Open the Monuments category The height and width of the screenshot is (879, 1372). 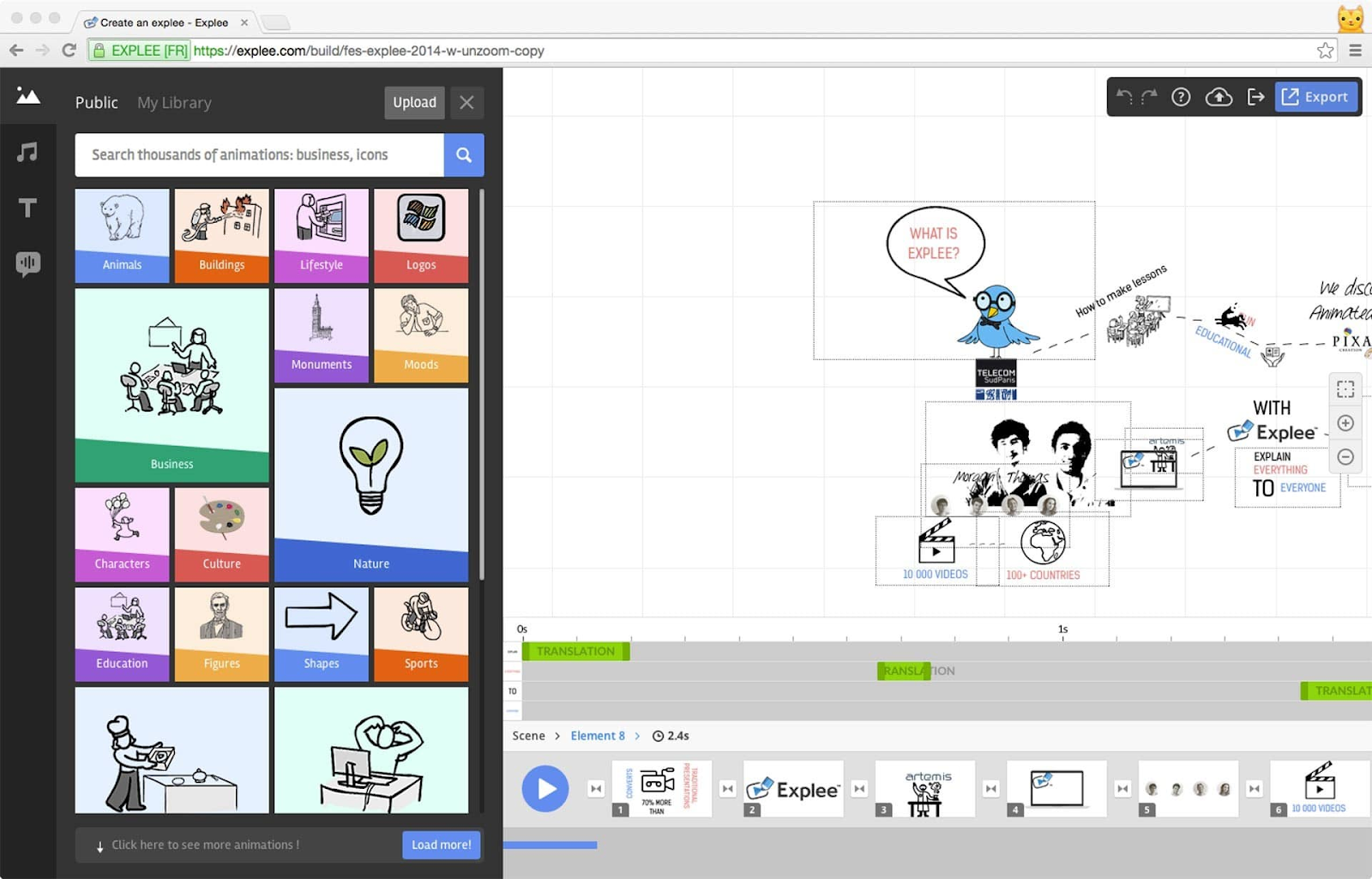click(322, 335)
